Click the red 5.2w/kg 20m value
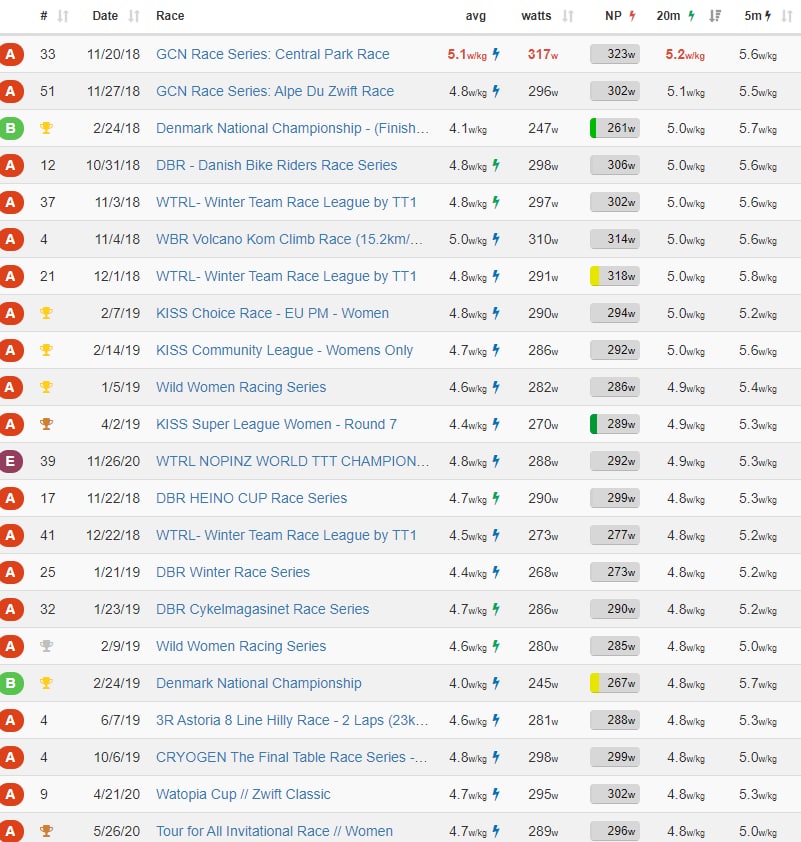The image size is (801, 842). 685,54
